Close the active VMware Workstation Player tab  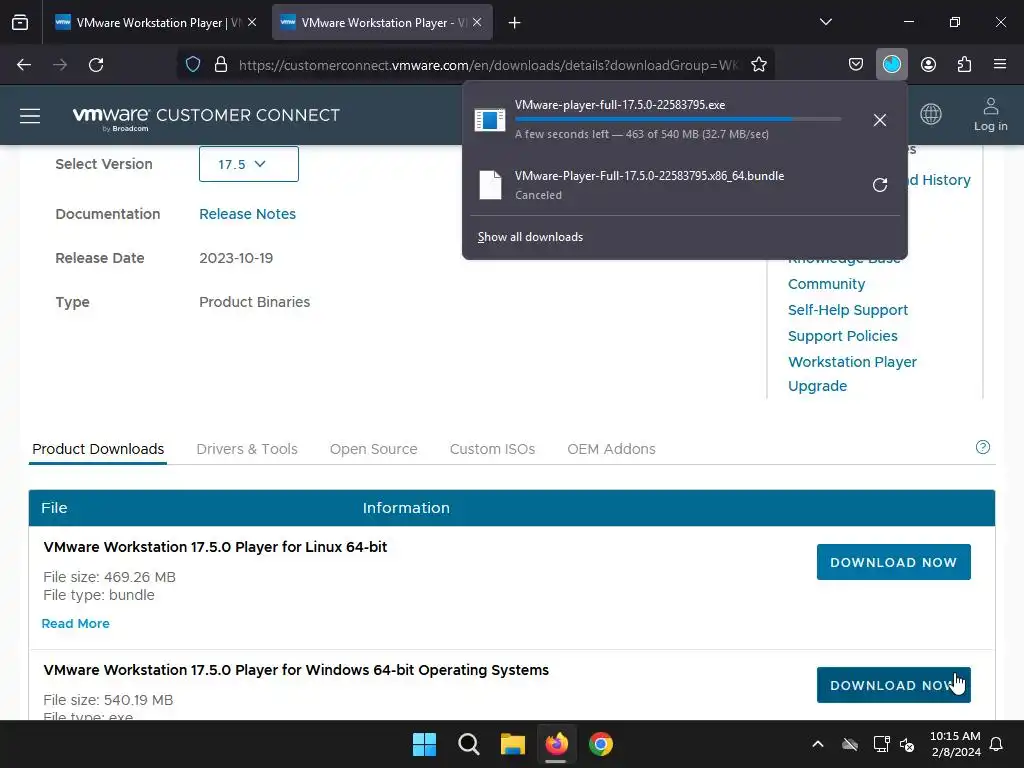pyautogui.click(x=477, y=22)
